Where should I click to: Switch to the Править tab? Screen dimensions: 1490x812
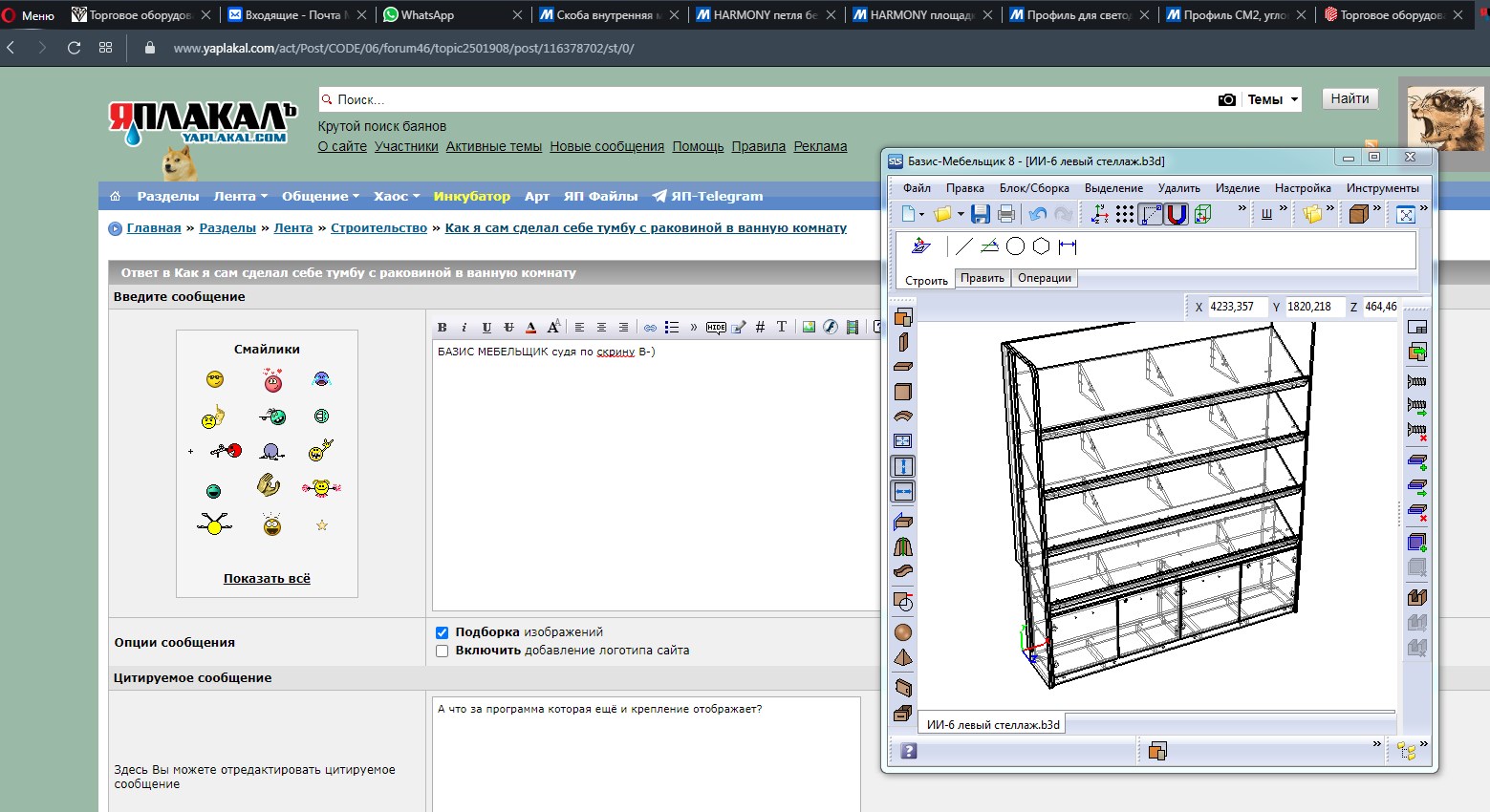[x=983, y=278]
